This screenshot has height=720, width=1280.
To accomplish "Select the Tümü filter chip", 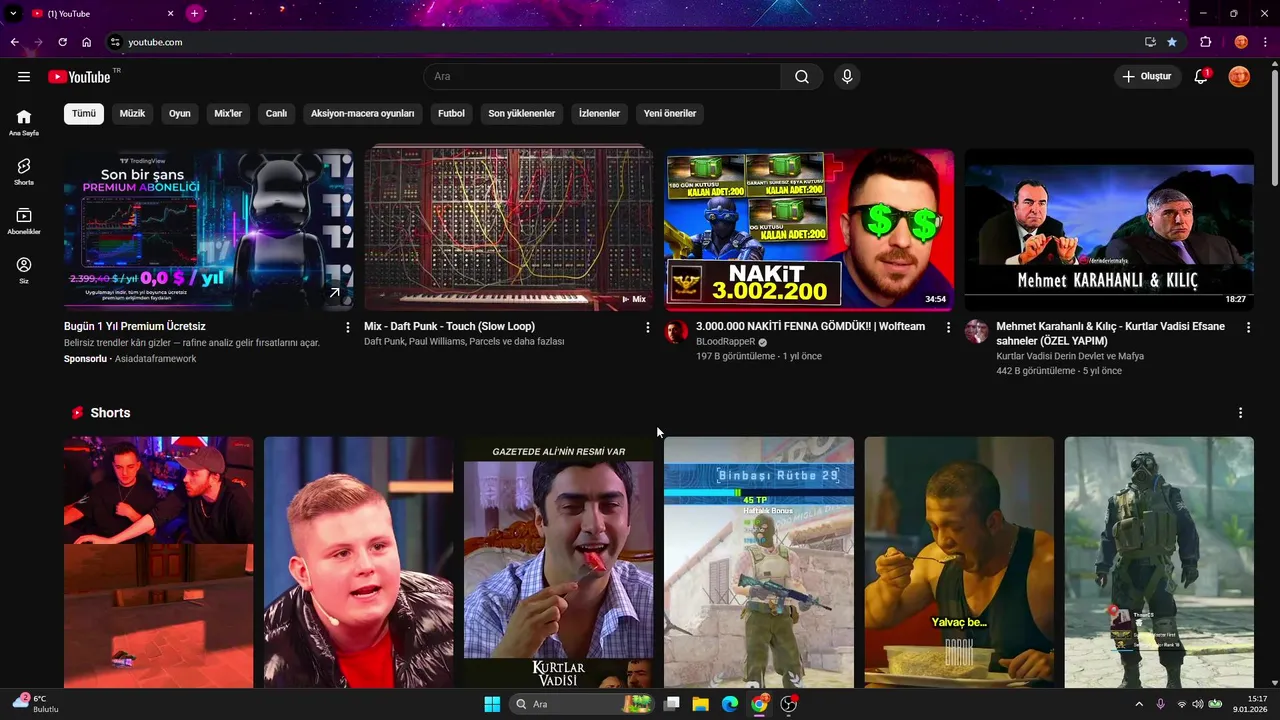I will [x=84, y=113].
